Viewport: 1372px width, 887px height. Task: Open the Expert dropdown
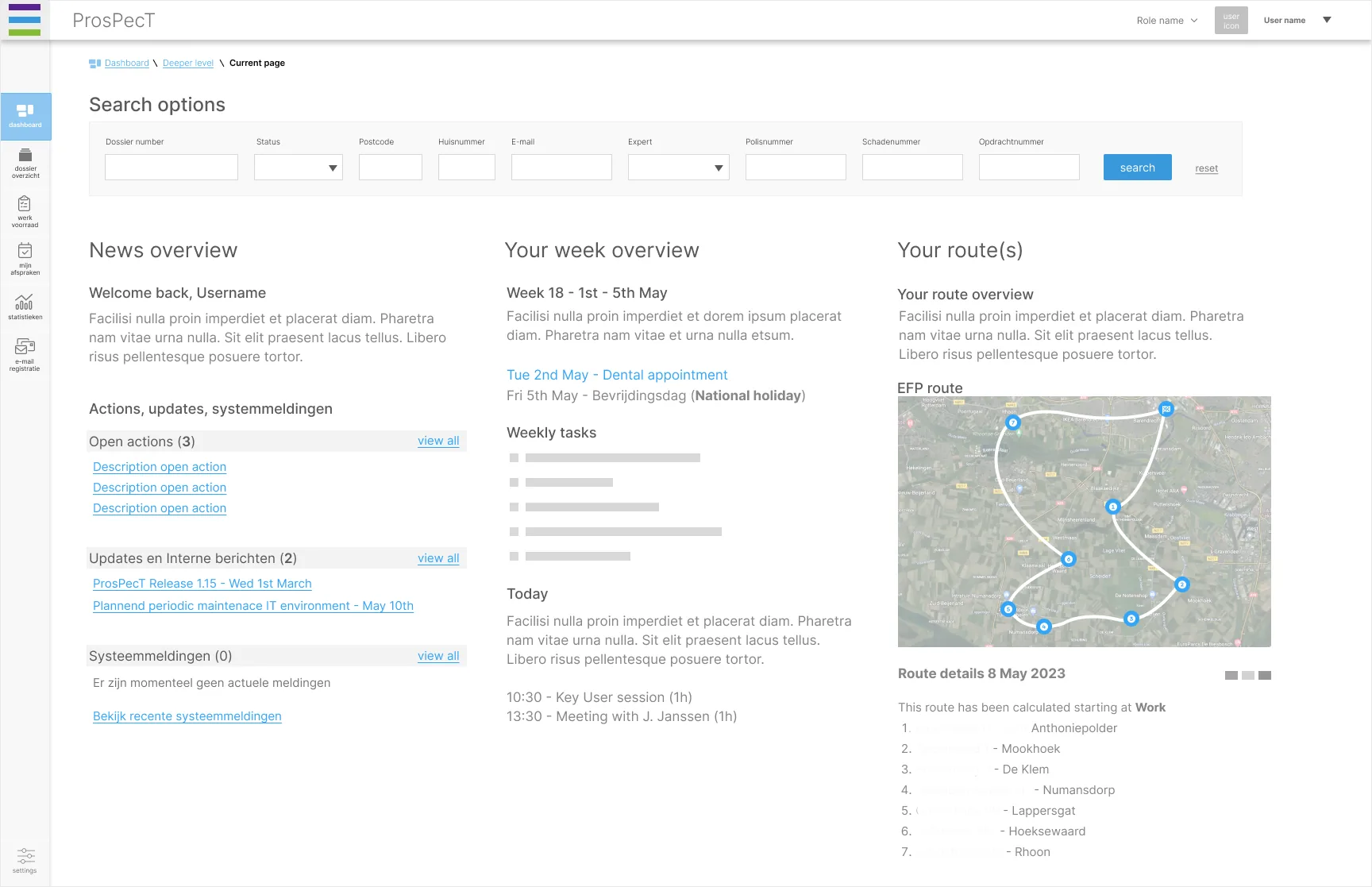click(679, 168)
